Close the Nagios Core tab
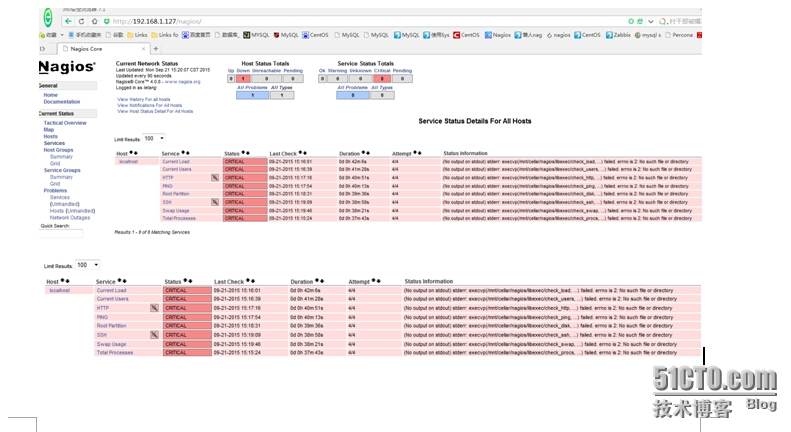791x432 pixels. (x=143, y=49)
